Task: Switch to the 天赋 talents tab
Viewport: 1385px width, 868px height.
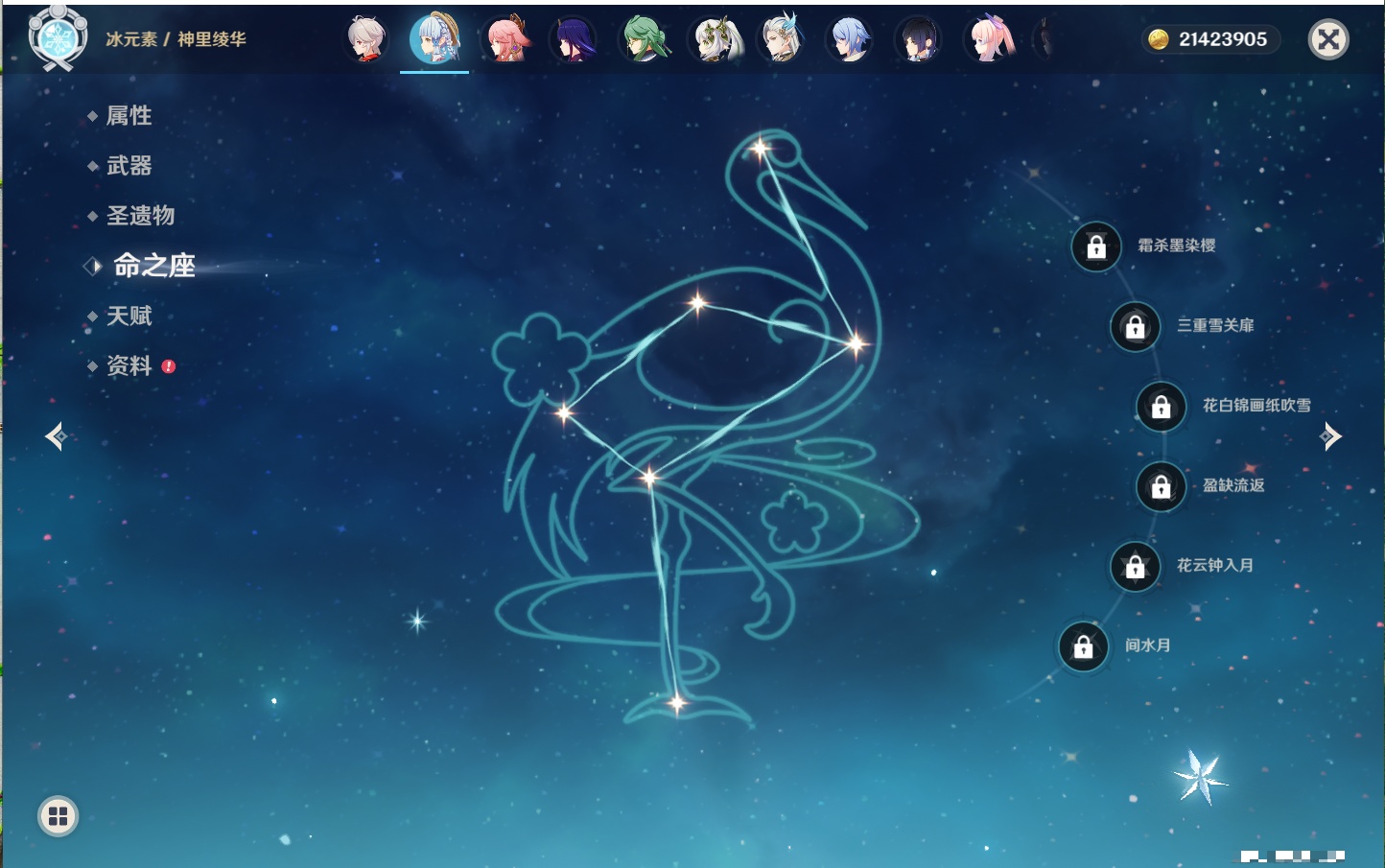Action: click(129, 316)
